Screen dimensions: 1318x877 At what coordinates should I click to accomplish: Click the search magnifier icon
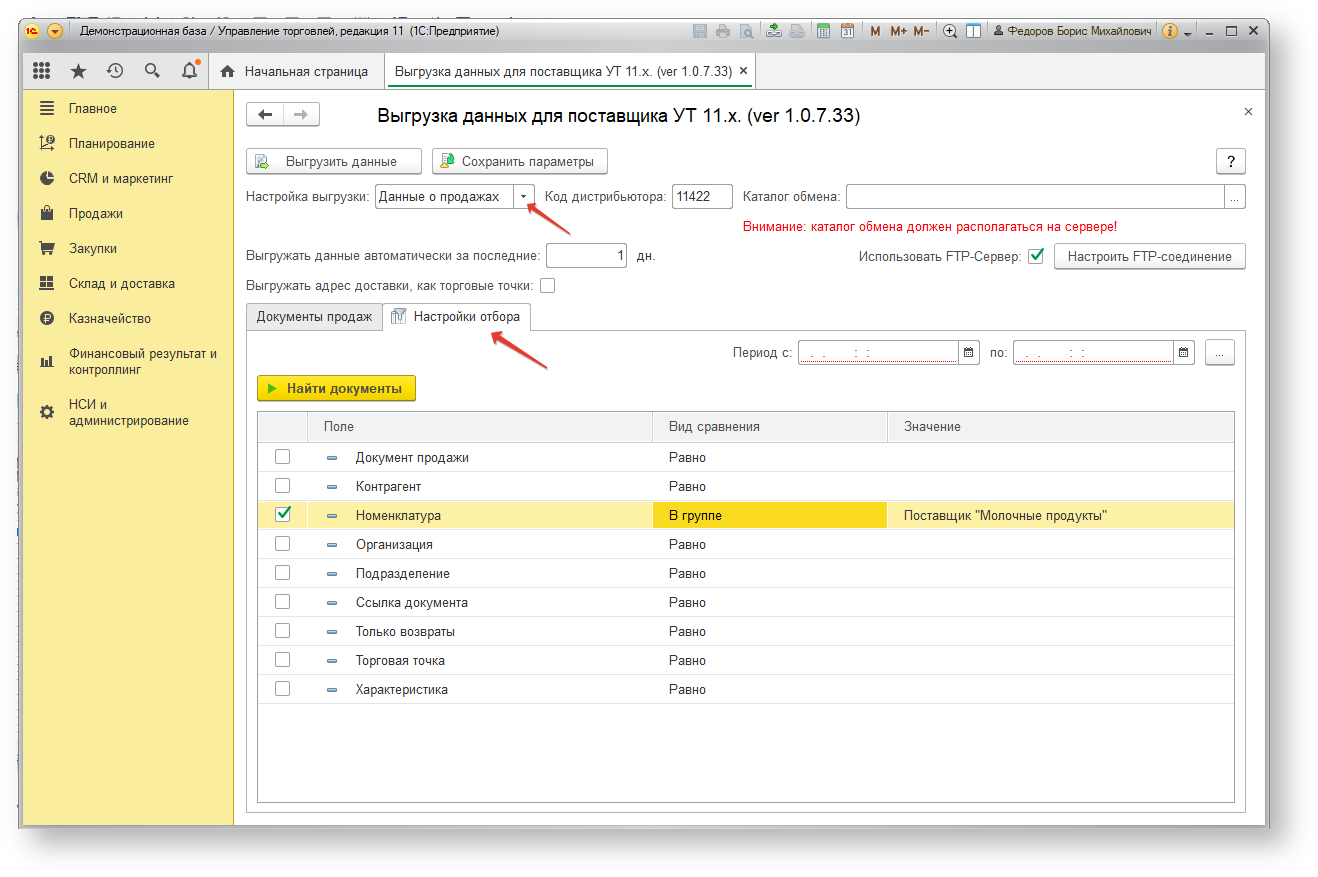(x=152, y=71)
